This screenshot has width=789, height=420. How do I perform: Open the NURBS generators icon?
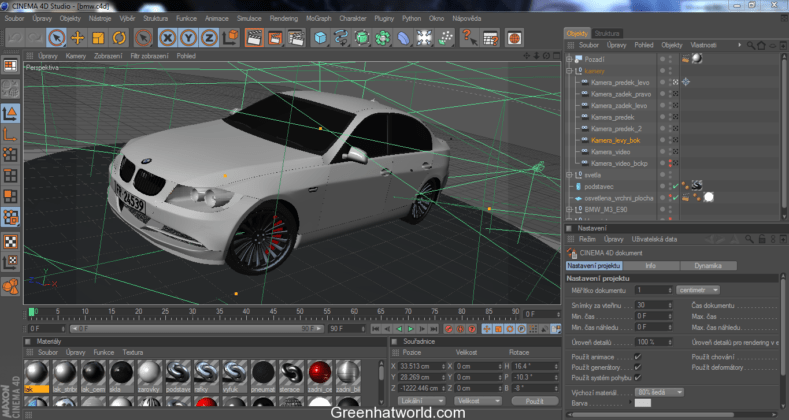pos(362,38)
